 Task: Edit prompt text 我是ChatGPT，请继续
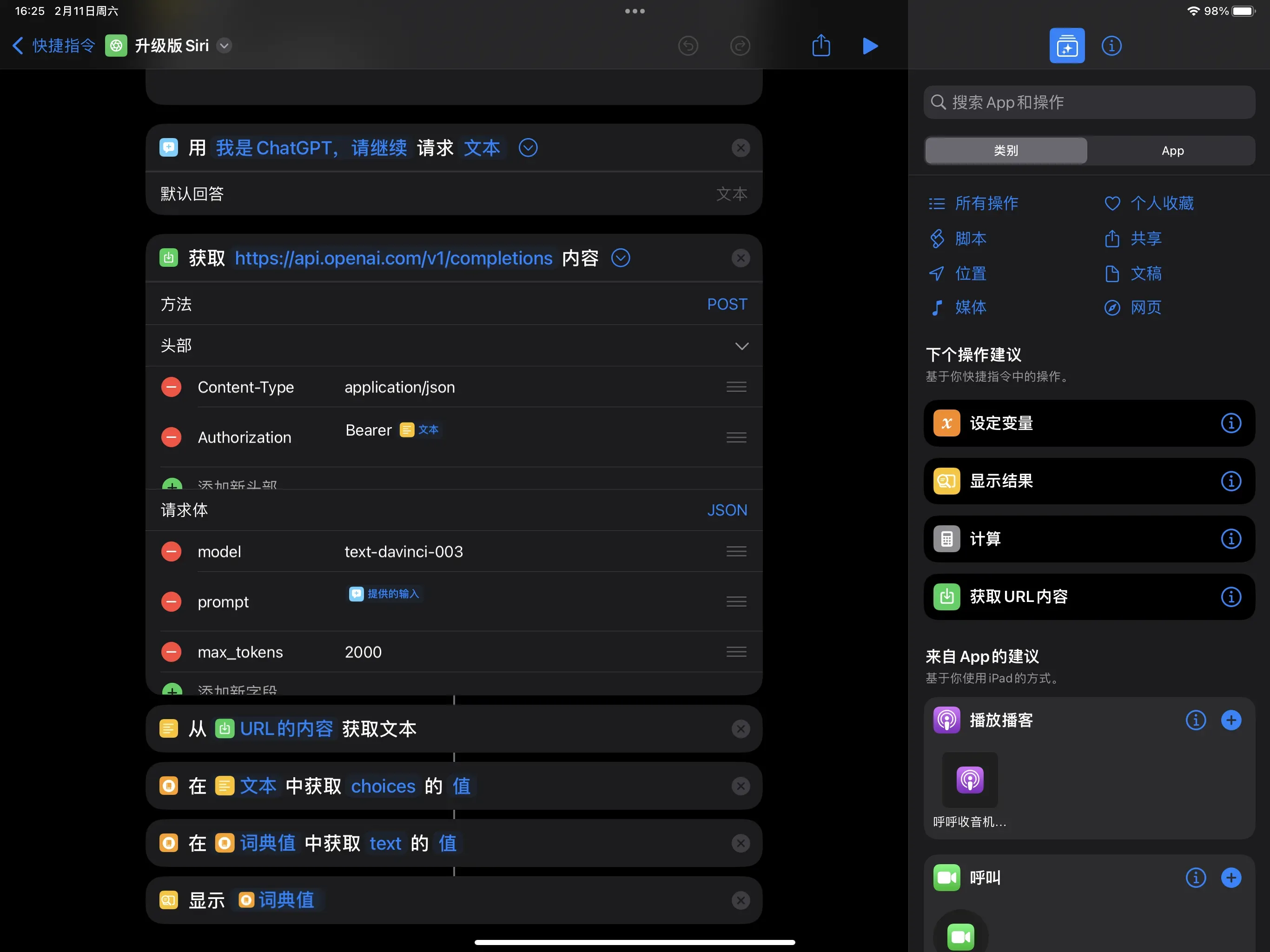pyautogui.click(x=311, y=148)
